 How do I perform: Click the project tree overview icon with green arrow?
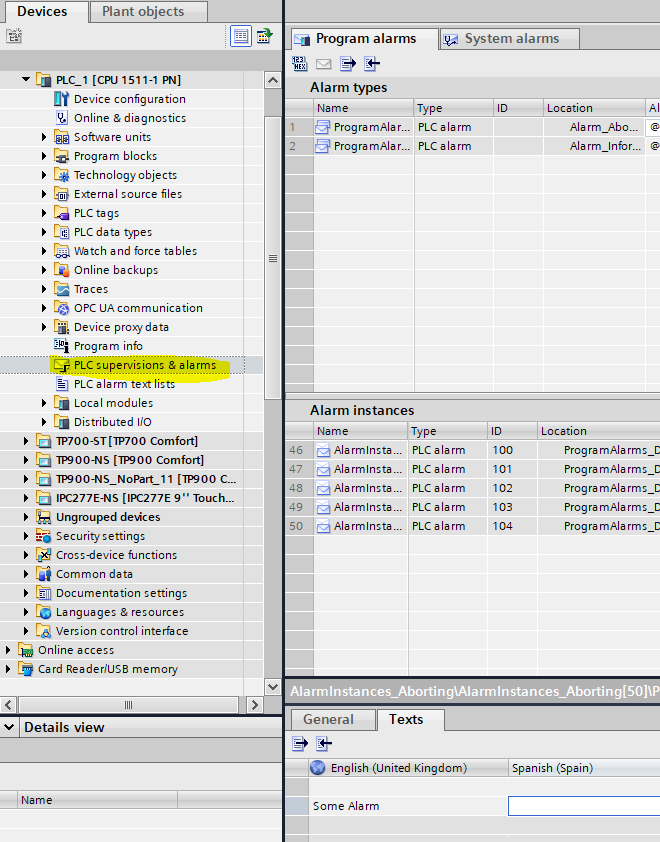coord(264,36)
